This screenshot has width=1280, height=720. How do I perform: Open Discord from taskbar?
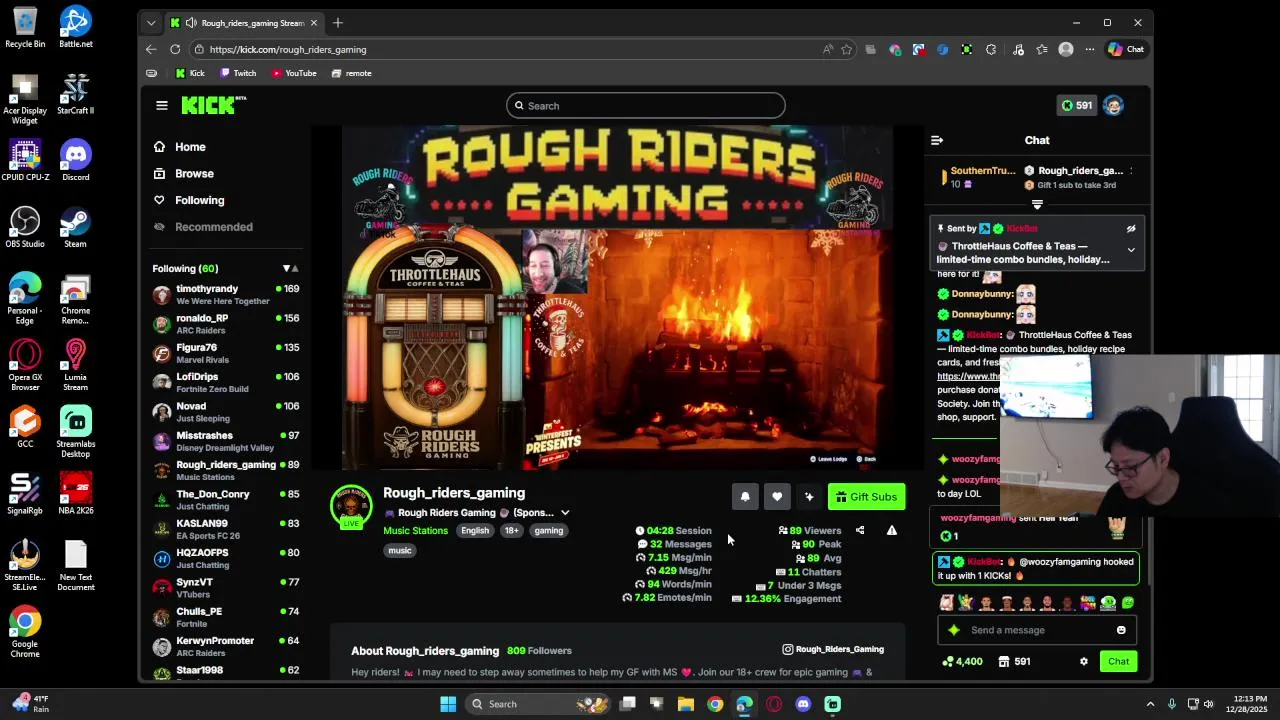click(803, 704)
